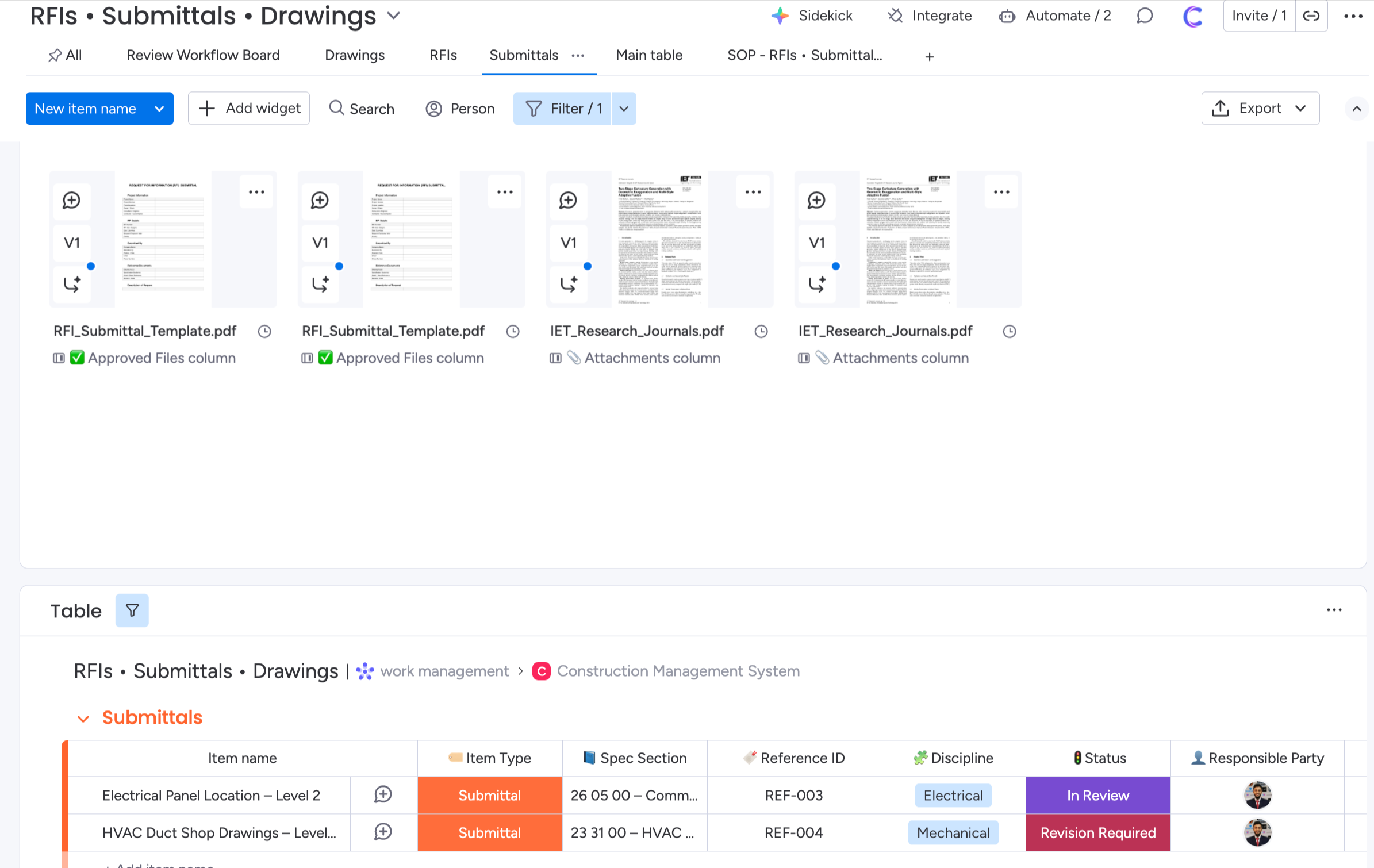
Task: Collapse the header with the up chevron
Action: pos(1356,109)
